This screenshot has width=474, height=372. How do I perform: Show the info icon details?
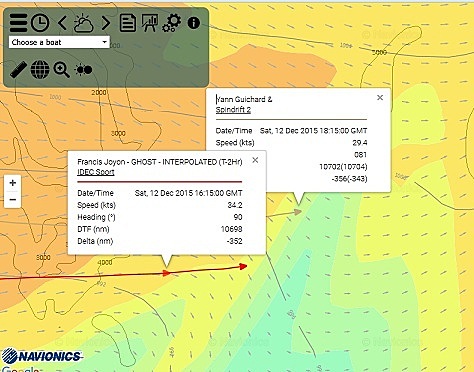click(x=194, y=23)
